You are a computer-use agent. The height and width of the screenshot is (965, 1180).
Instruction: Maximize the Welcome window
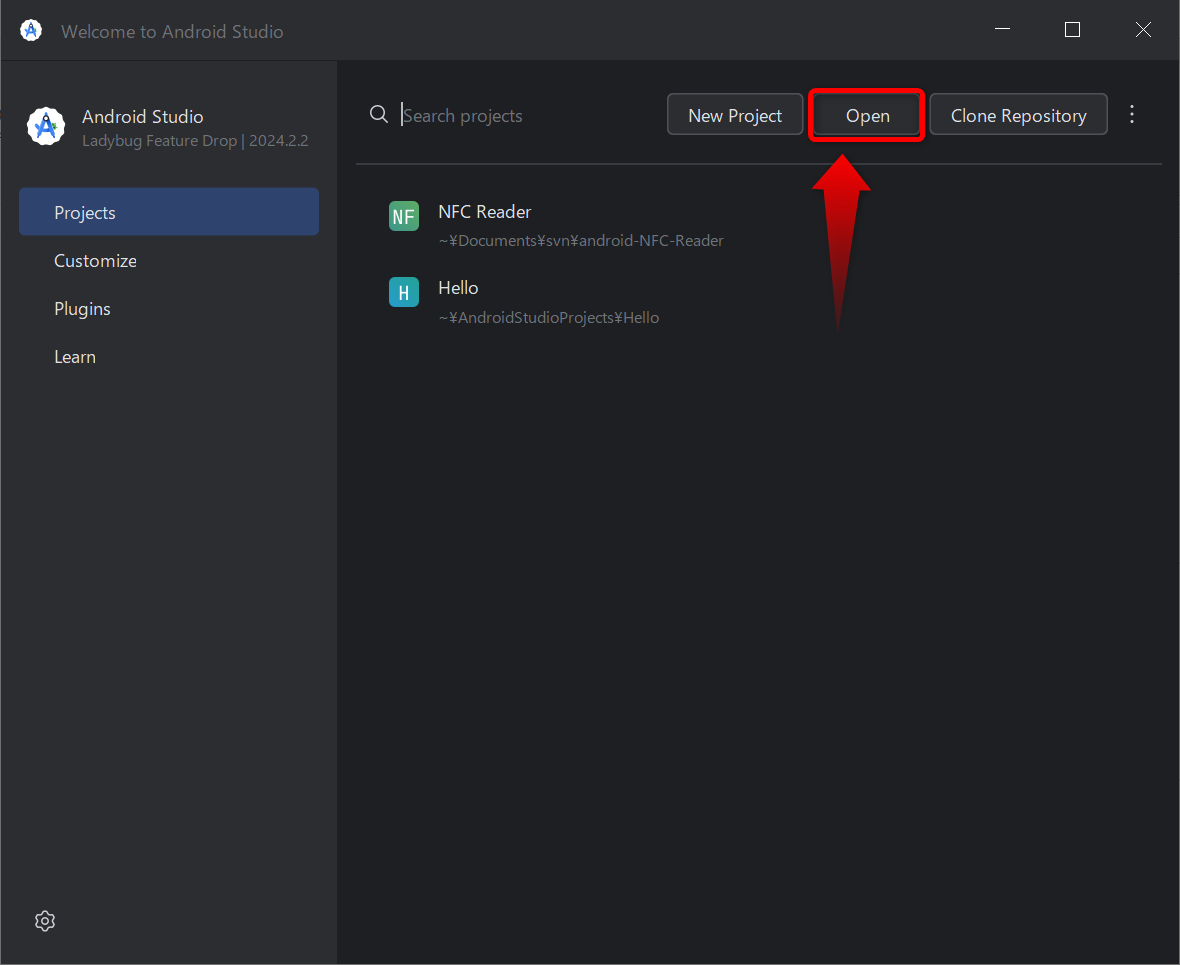pyautogui.click(x=1072, y=29)
